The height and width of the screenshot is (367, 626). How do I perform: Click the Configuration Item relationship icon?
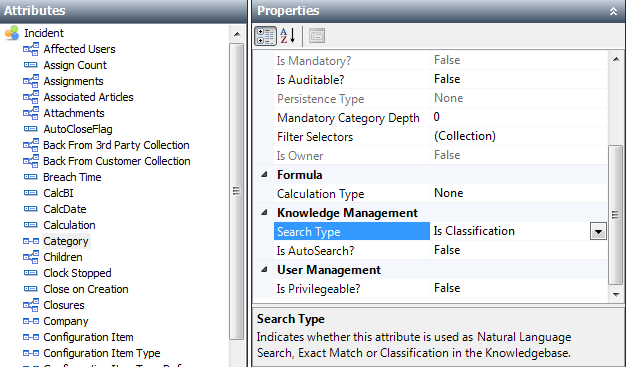coord(31,337)
